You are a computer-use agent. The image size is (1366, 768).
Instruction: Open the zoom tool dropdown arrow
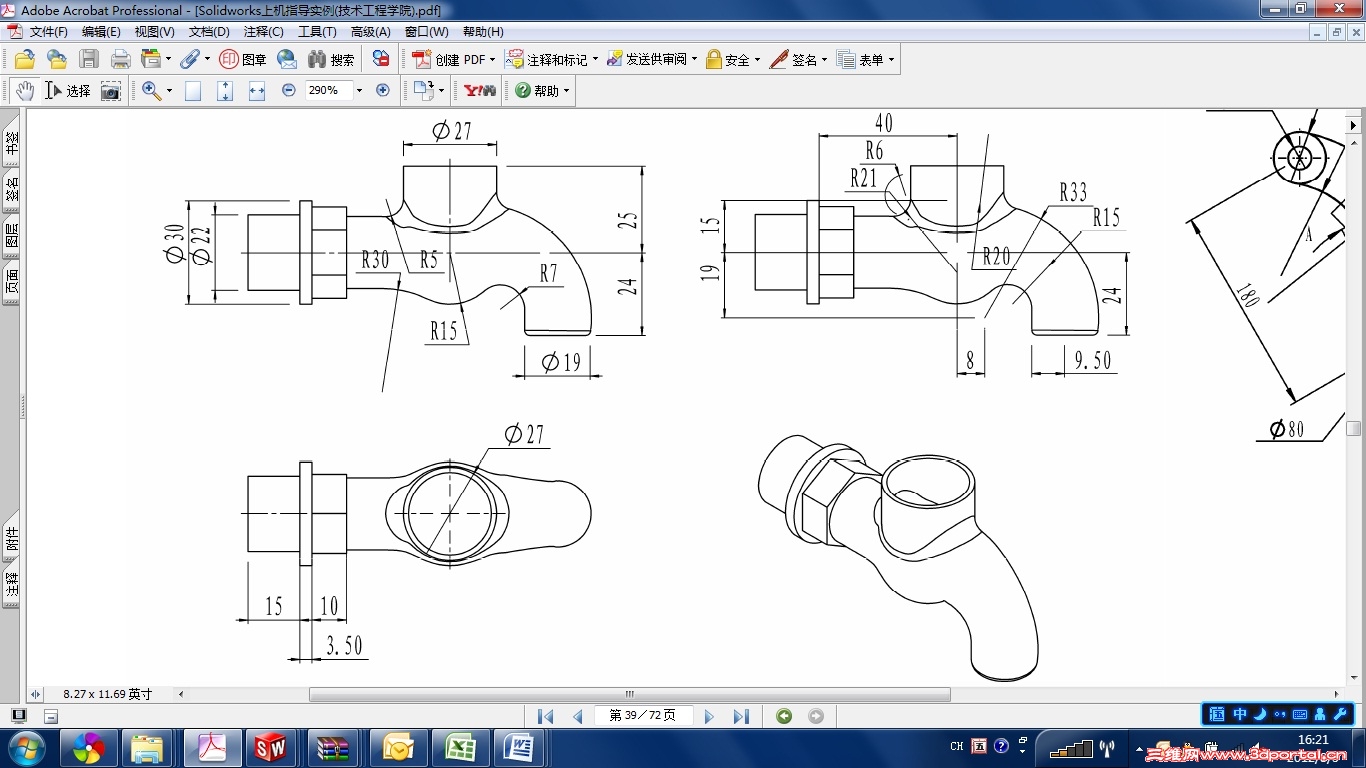pos(169,90)
